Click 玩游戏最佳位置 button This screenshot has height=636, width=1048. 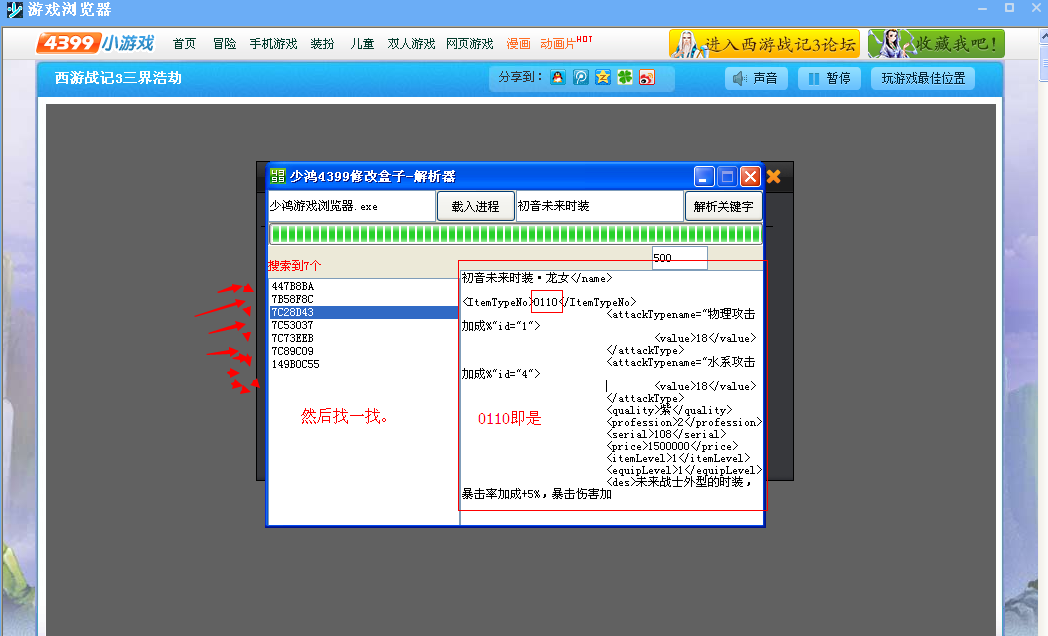pyautogui.click(x=923, y=79)
